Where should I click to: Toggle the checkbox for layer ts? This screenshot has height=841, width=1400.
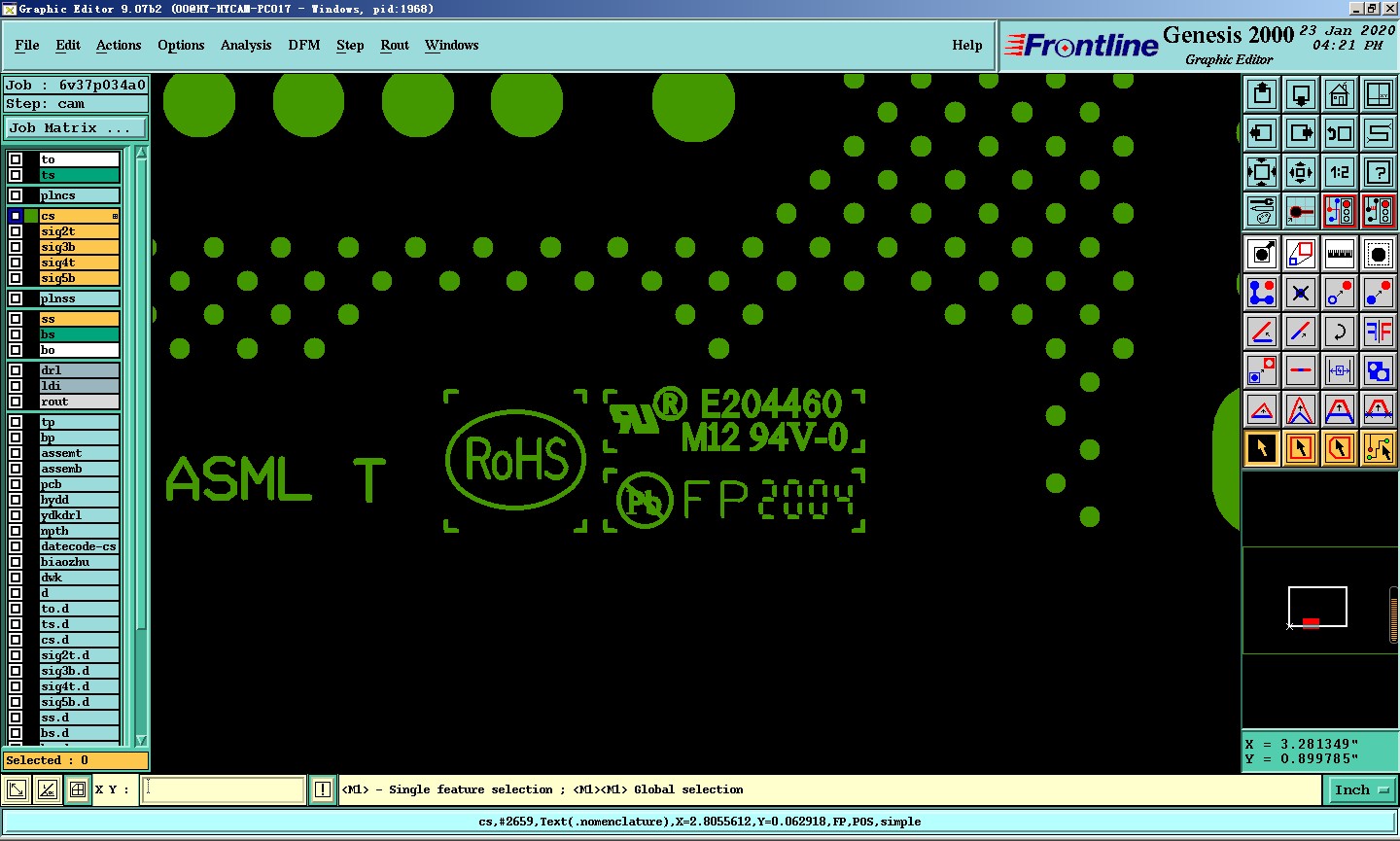click(16, 175)
